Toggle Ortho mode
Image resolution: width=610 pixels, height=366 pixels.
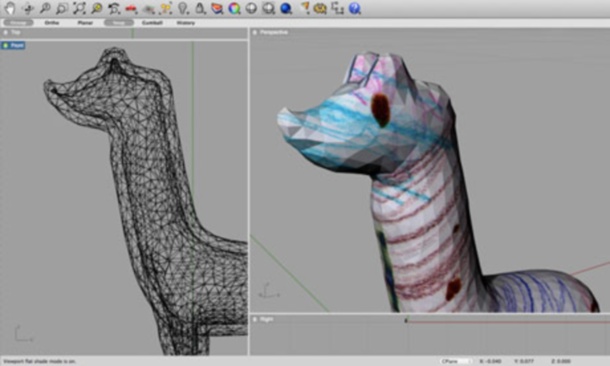52,23
